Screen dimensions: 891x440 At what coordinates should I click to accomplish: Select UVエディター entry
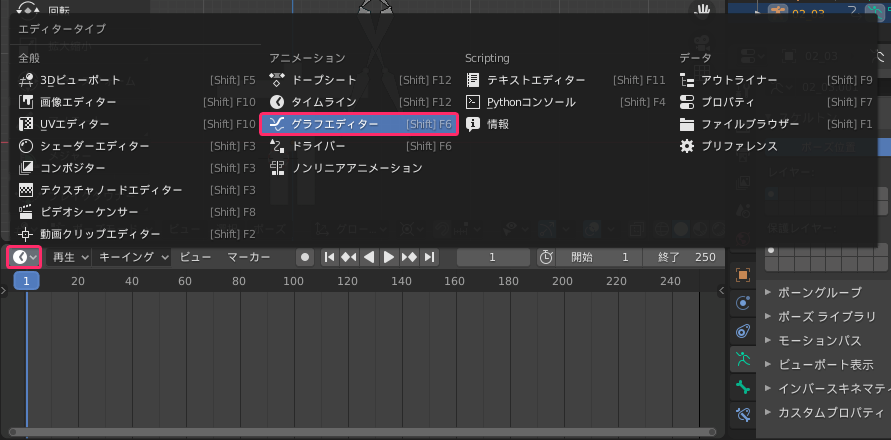[x=137, y=124]
